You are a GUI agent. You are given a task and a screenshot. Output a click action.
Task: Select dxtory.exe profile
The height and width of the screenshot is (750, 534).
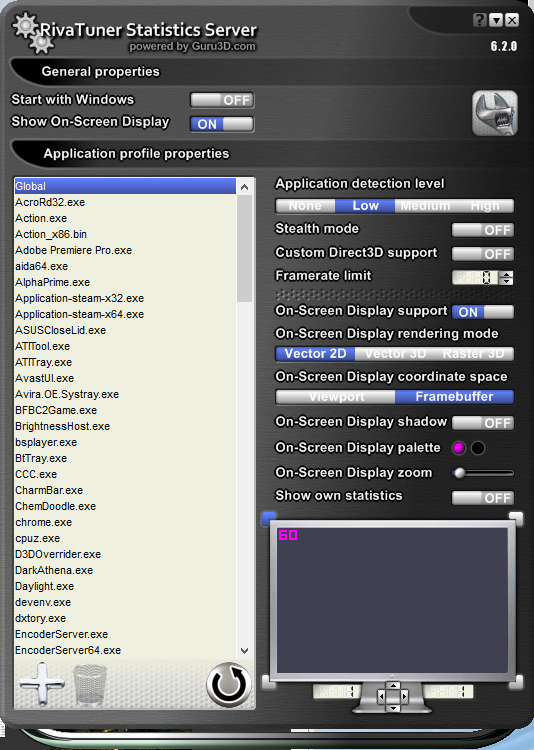click(x=125, y=618)
